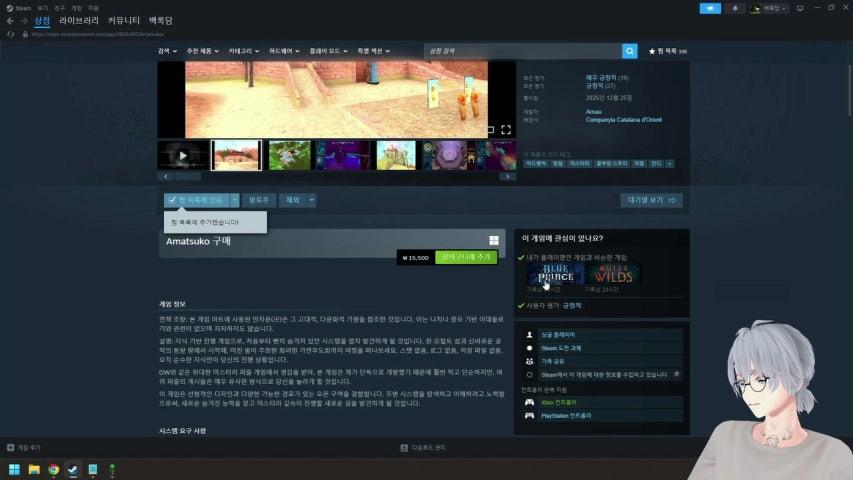Run the store search magnifier button
Screen dimensions: 853x480
(629, 51)
